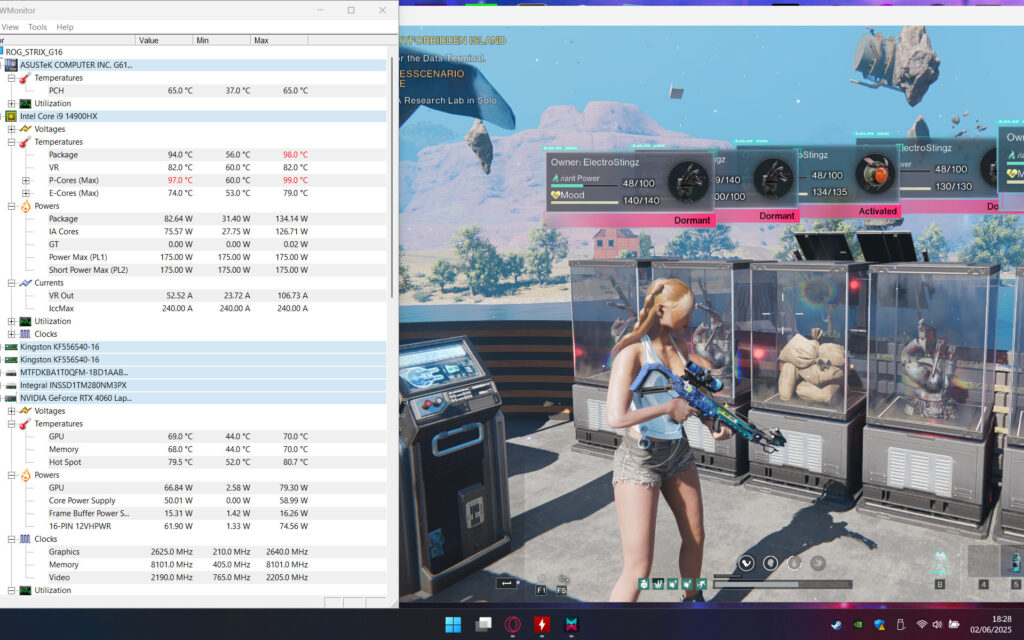Click the Currents wave icon
This screenshot has width=1024, height=640.
25,283
